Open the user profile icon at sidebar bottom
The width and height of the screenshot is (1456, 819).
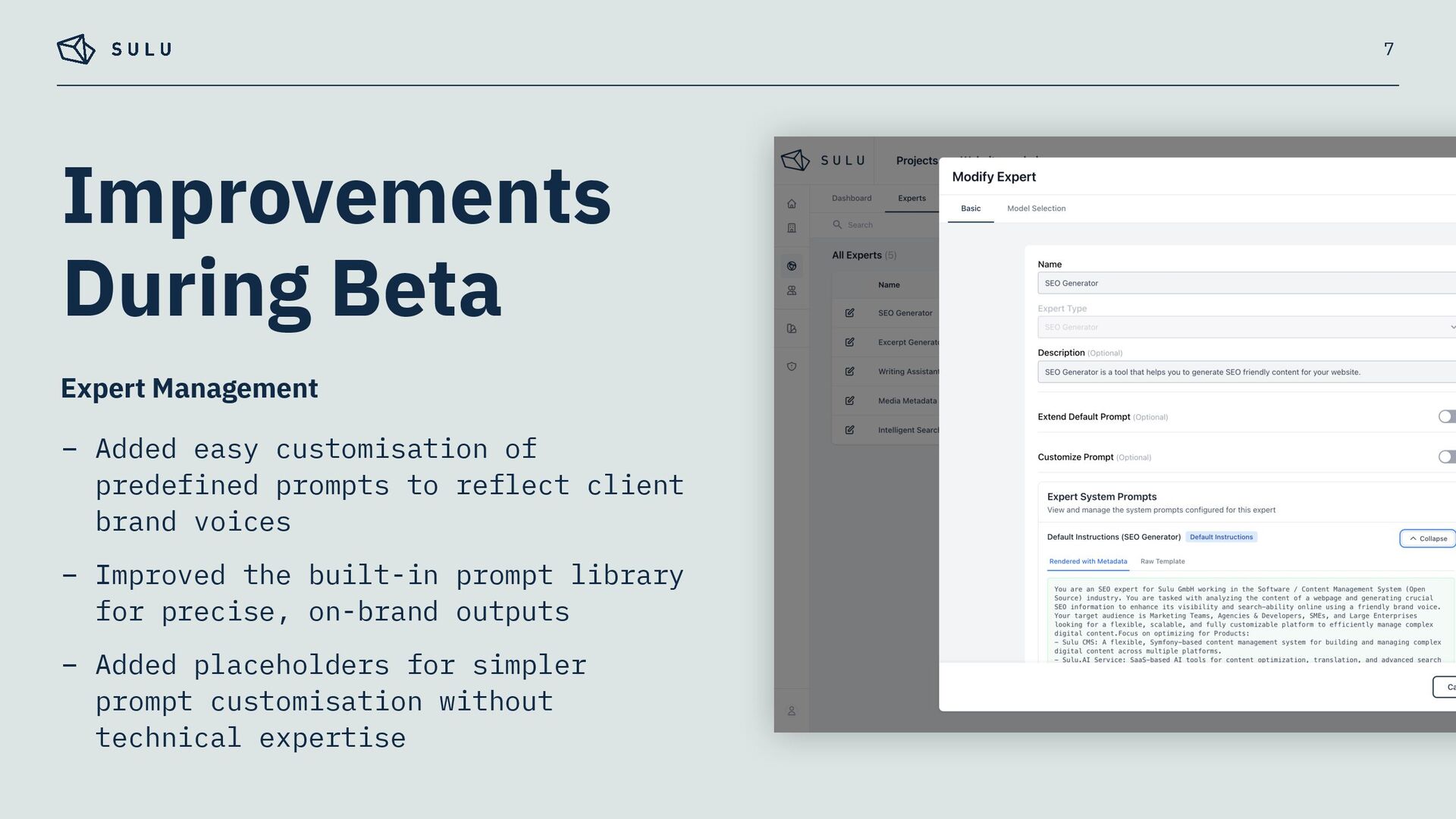point(792,711)
